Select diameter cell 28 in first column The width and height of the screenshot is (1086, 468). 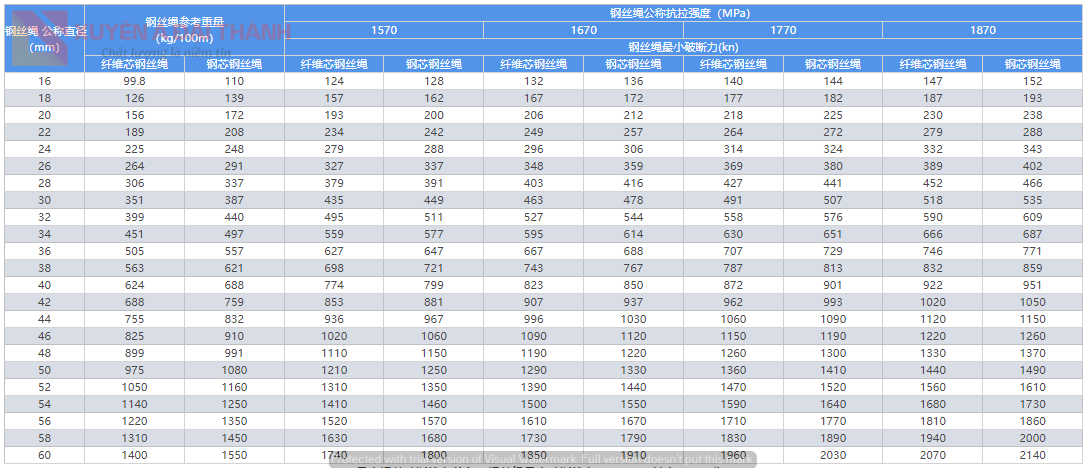(44, 183)
